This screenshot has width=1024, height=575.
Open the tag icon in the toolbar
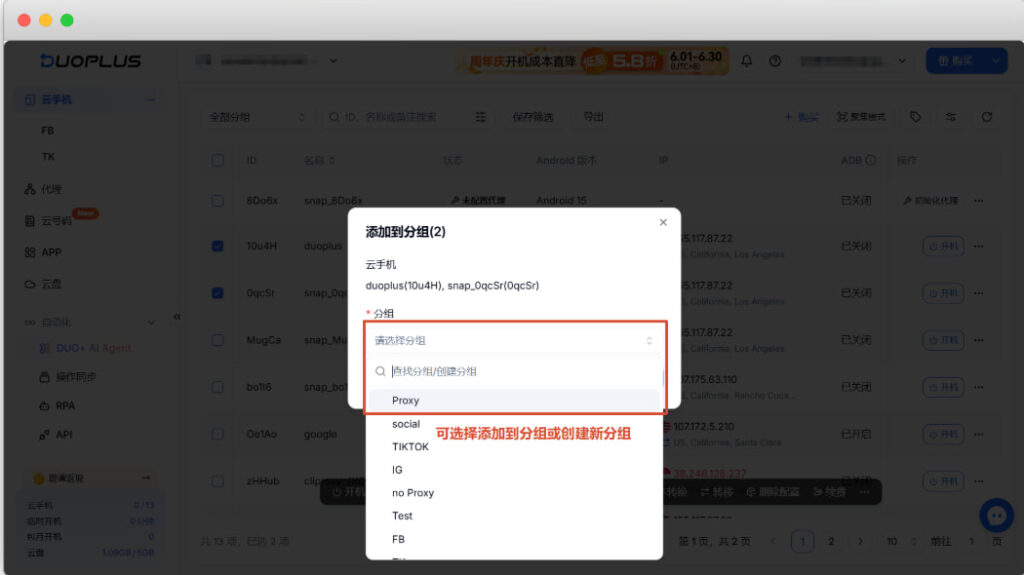pos(916,117)
